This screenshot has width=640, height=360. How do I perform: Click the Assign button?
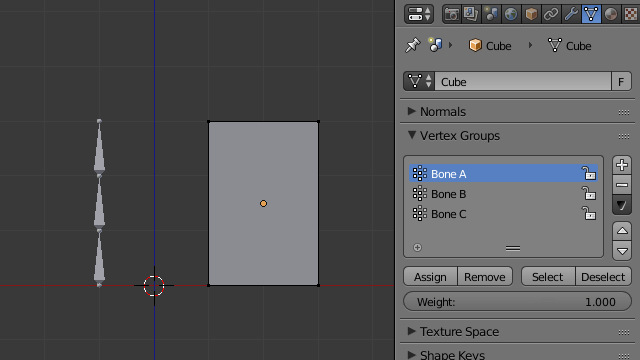(x=430, y=277)
